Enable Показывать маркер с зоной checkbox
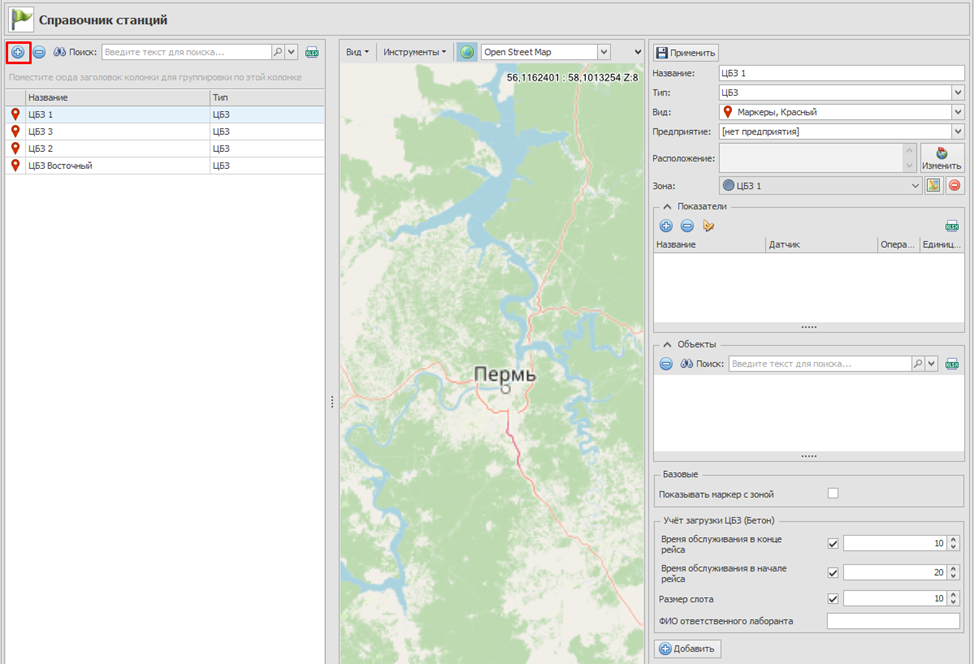974x664 pixels. tap(833, 493)
